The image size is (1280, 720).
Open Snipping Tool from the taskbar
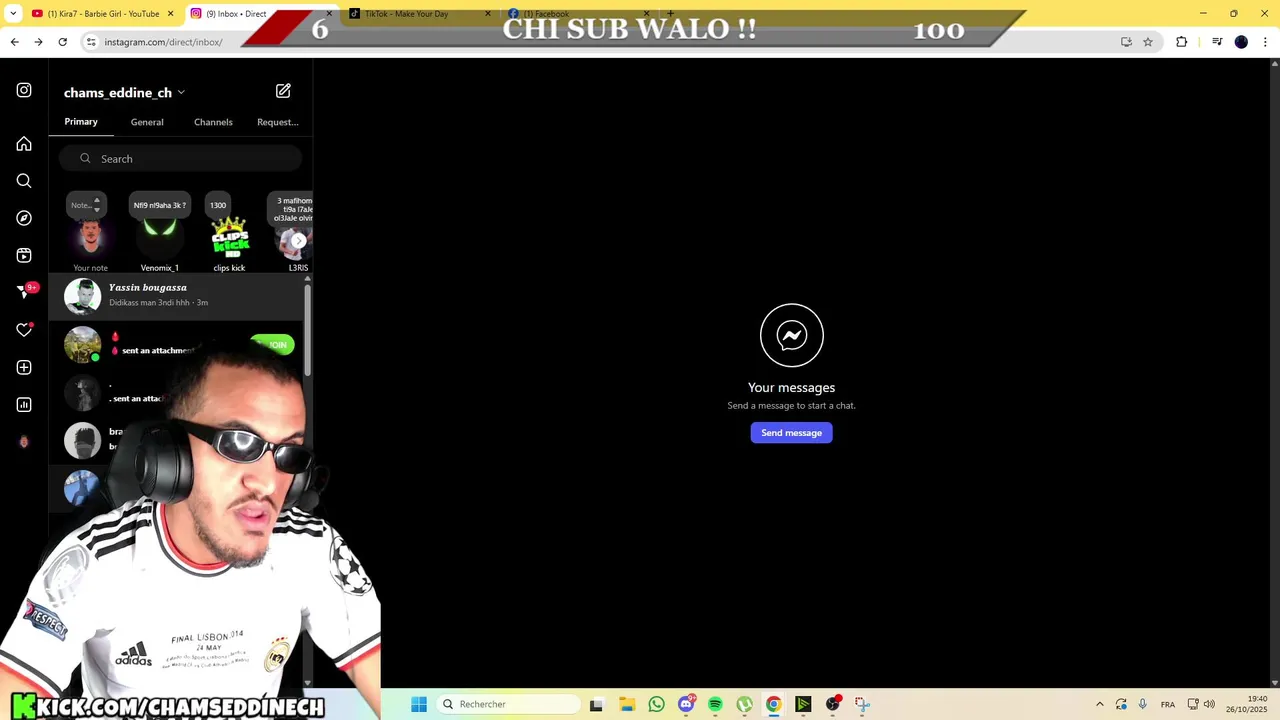[x=862, y=704]
